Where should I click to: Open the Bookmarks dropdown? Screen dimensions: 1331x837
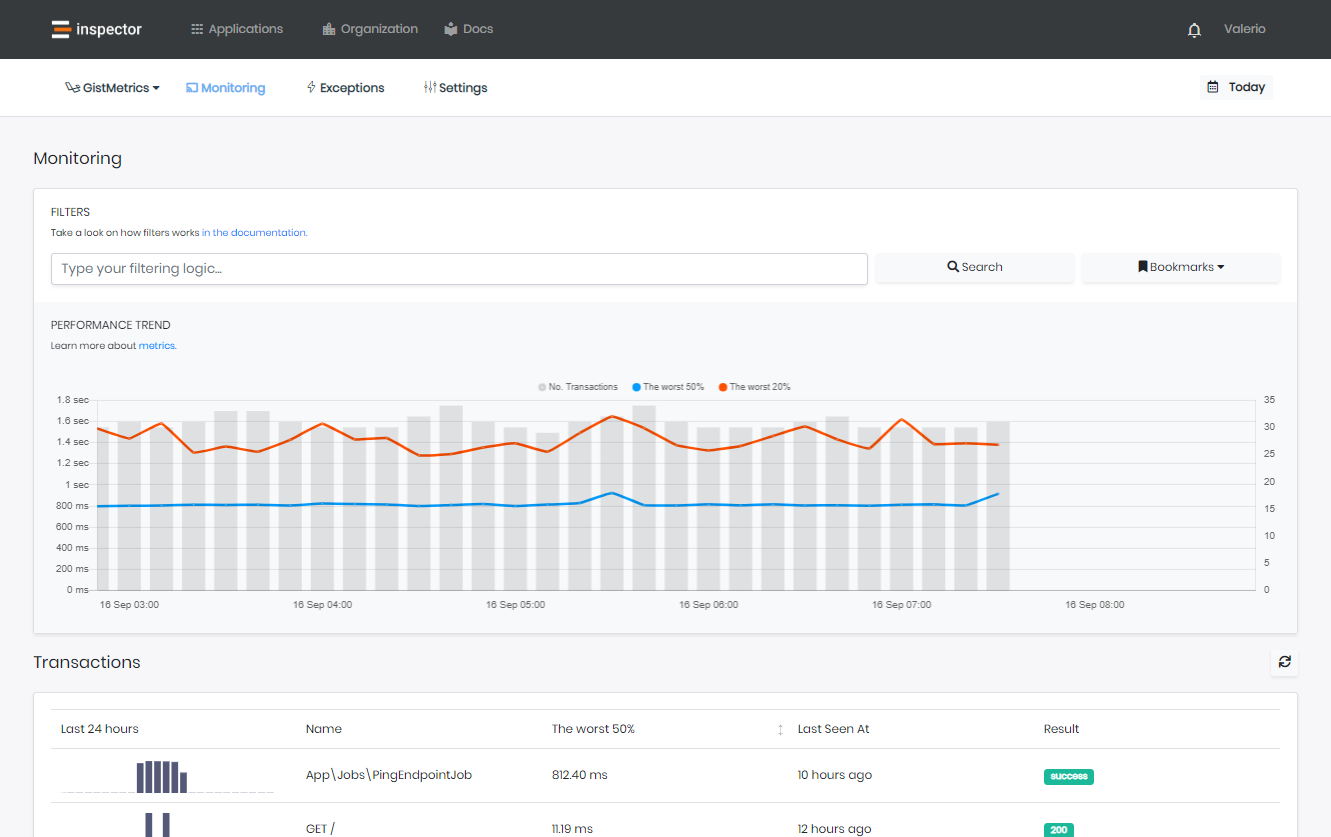(x=1180, y=267)
